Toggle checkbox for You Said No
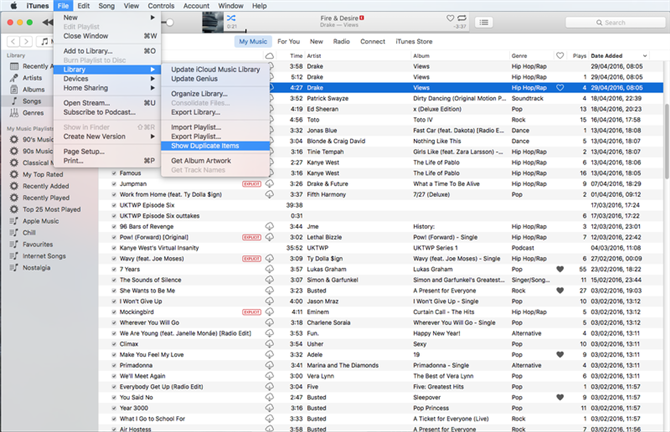 pos(114,397)
